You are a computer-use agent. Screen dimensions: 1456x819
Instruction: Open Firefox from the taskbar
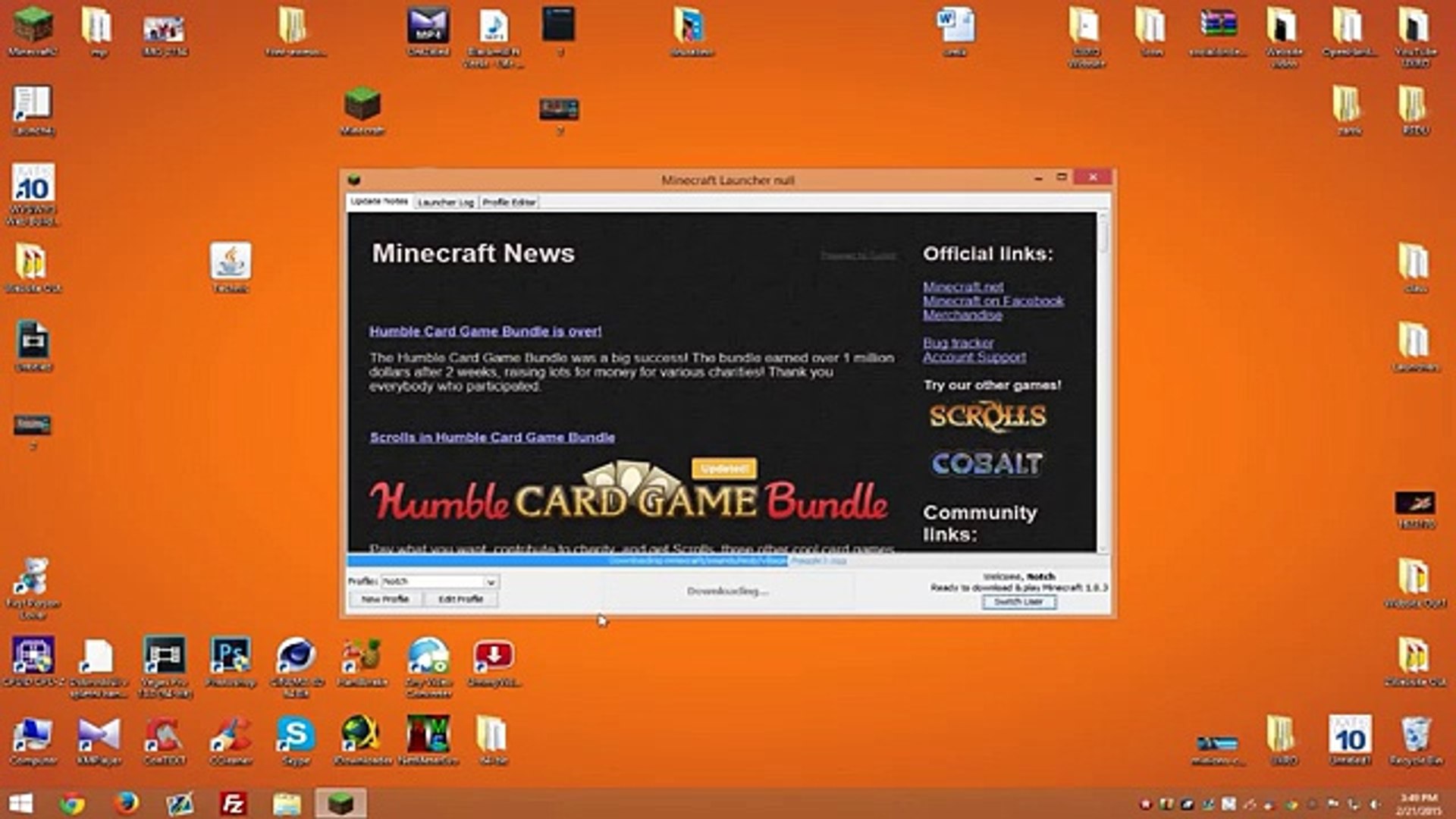point(126,803)
